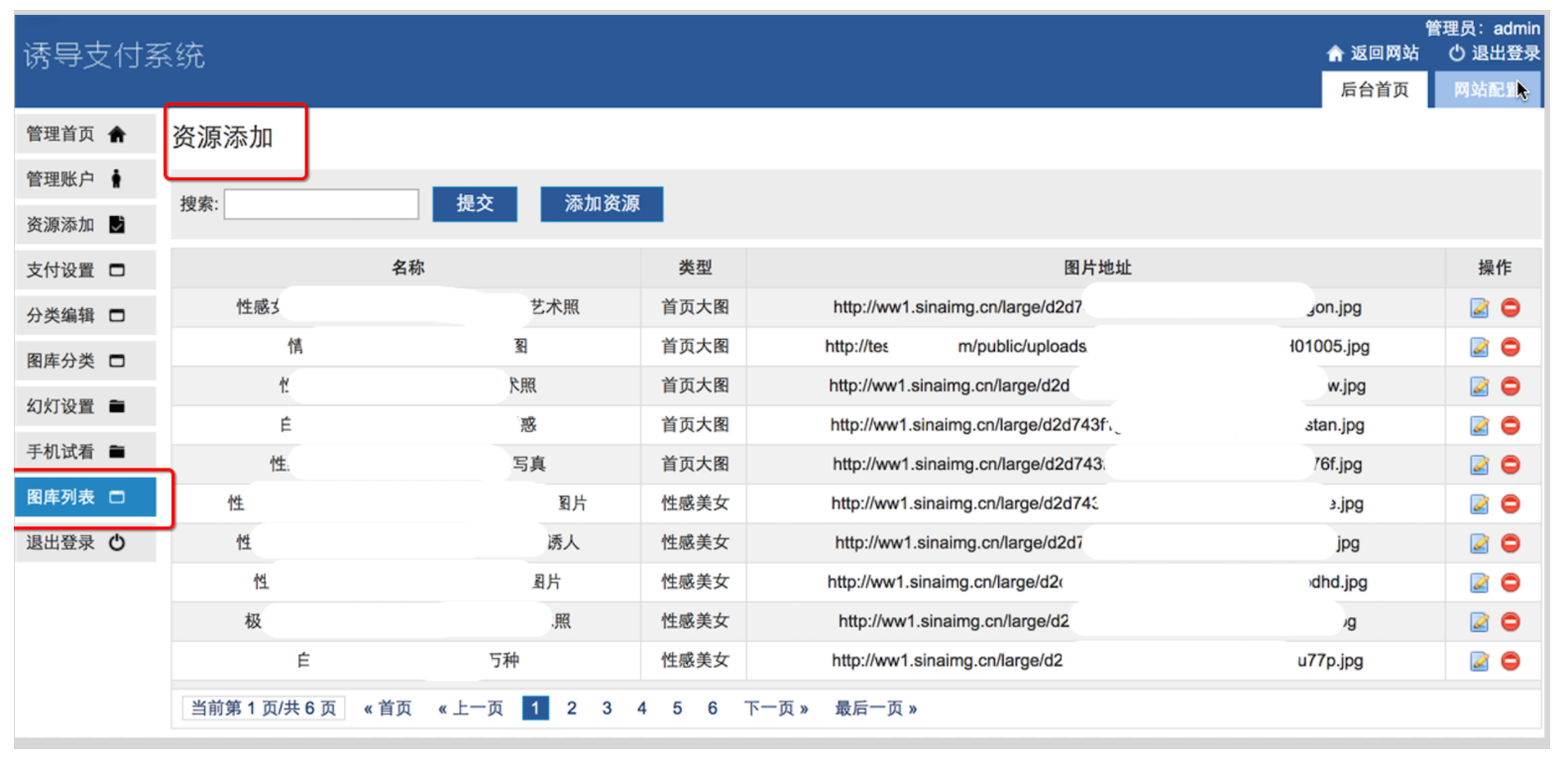This screenshot has height=761, width=1568.
Task: Click the red delete icon in first row
Action: tap(1511, 308)
